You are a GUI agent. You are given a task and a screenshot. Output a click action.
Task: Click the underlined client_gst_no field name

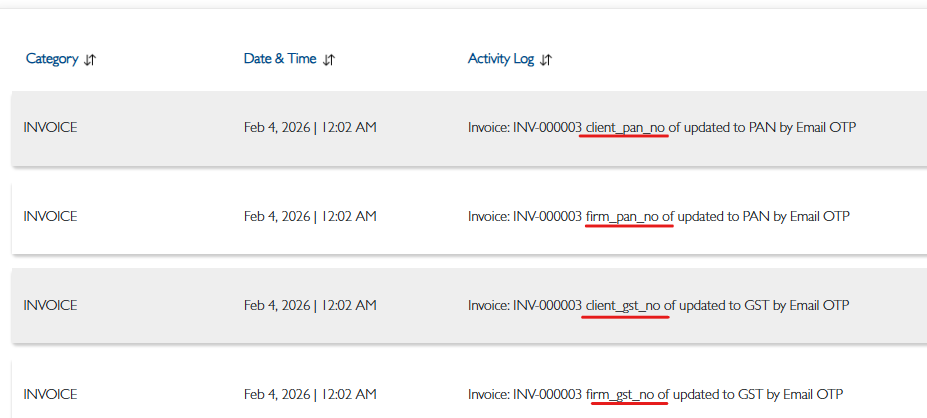coord(623,305)
